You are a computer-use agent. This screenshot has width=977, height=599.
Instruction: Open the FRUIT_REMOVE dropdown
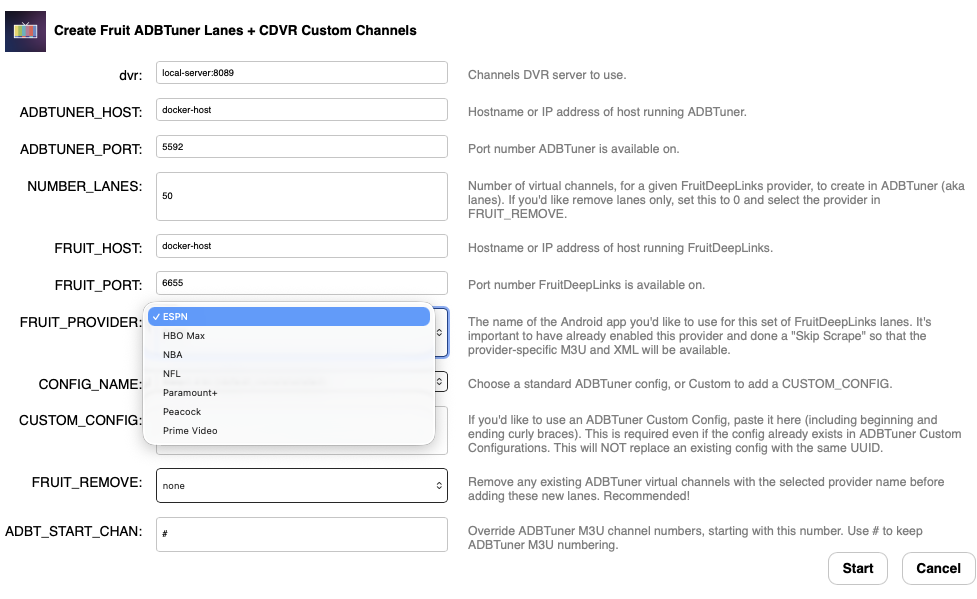[x=301, y=485]
